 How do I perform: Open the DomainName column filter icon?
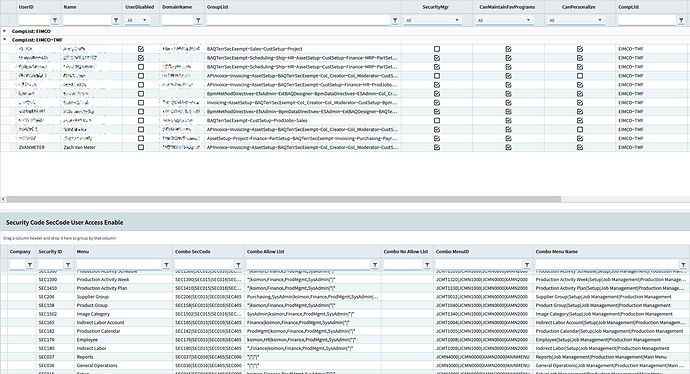pos(198,20)
